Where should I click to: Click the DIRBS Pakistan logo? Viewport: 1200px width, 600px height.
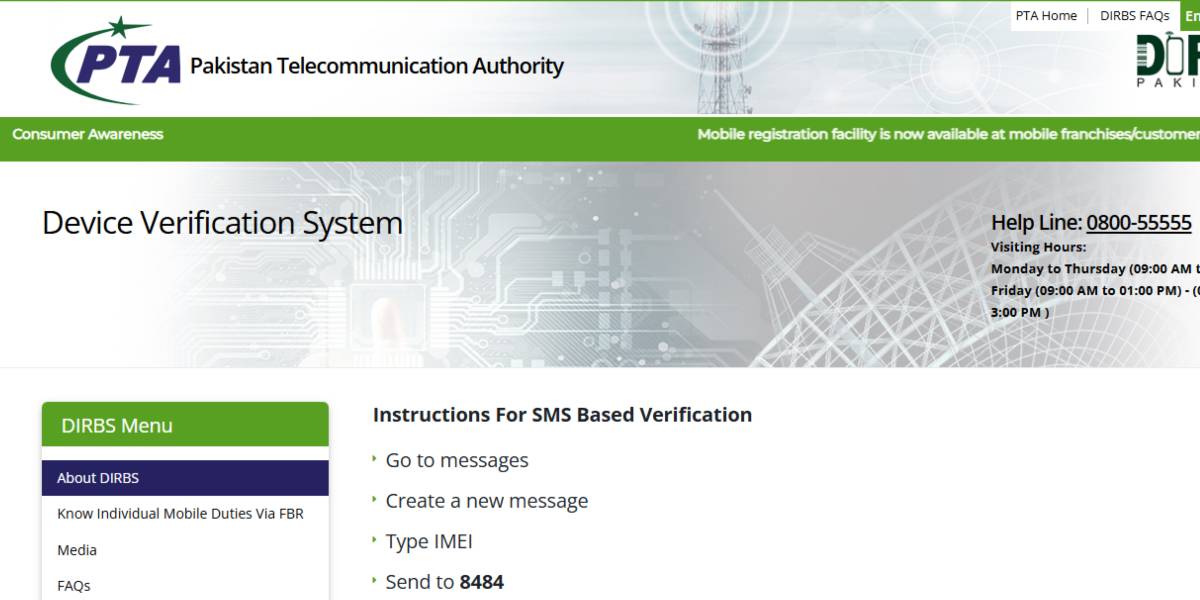(1167, 59)
